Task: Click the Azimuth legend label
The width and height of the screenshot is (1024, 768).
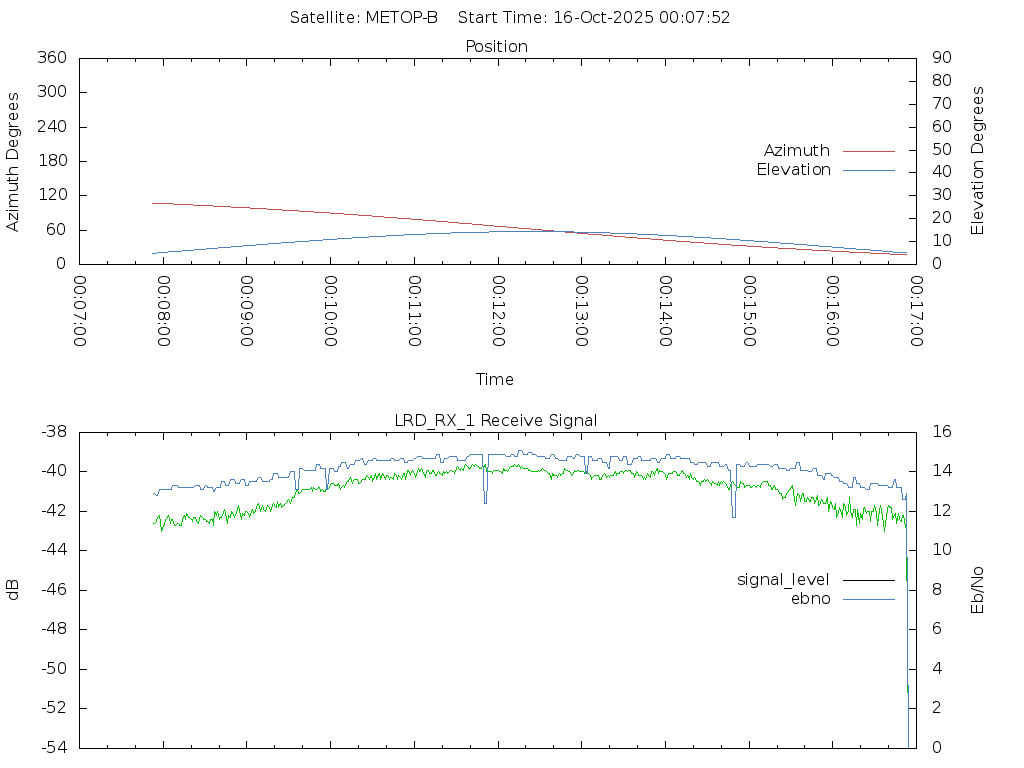Action: 796,151
